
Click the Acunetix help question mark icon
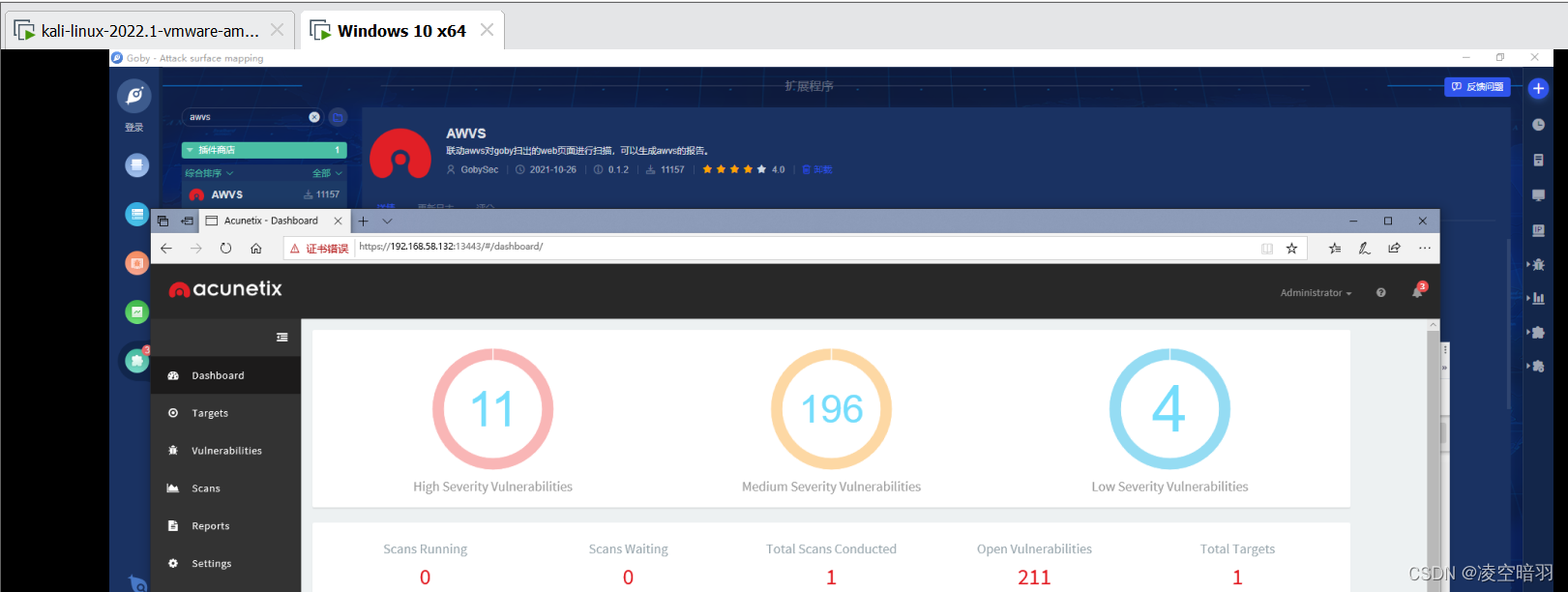[x=1380, y=293]
